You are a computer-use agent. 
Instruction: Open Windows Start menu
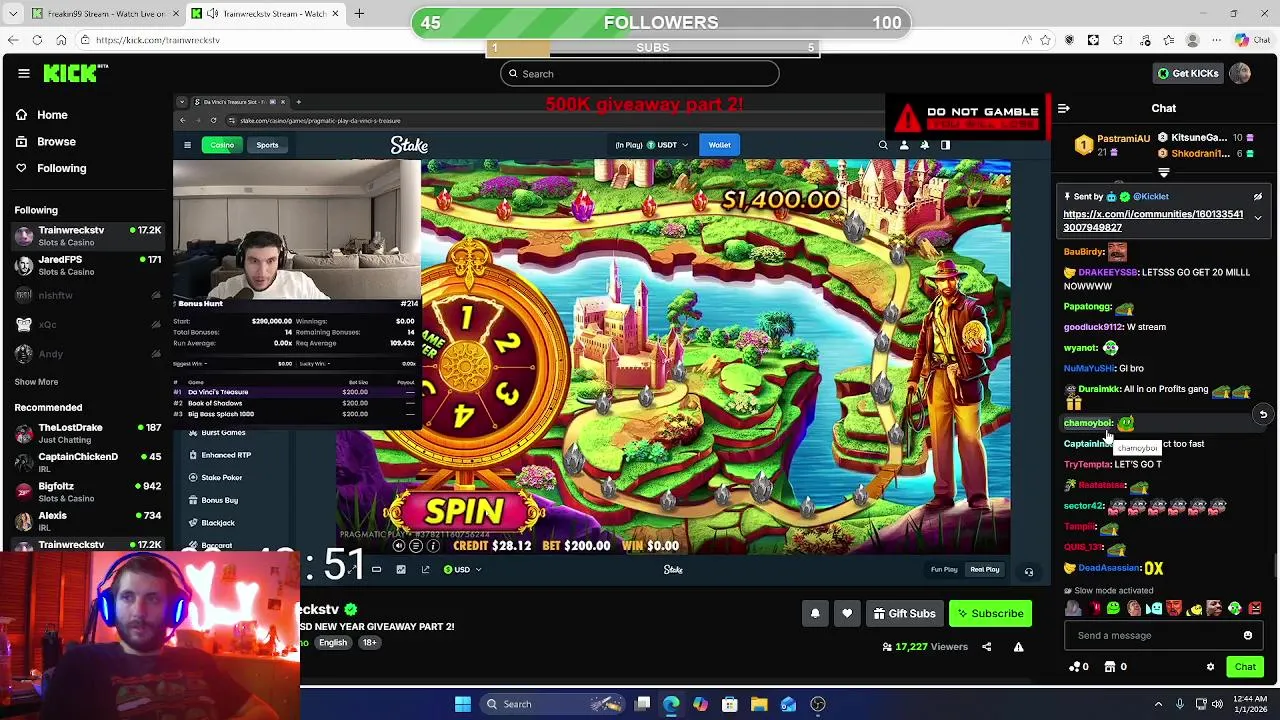tap(463, 704)
